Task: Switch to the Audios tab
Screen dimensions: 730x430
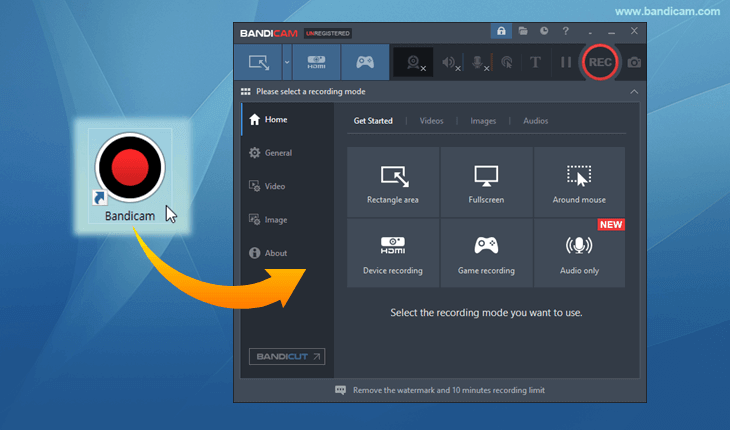Action: click(x=535, y=121)
